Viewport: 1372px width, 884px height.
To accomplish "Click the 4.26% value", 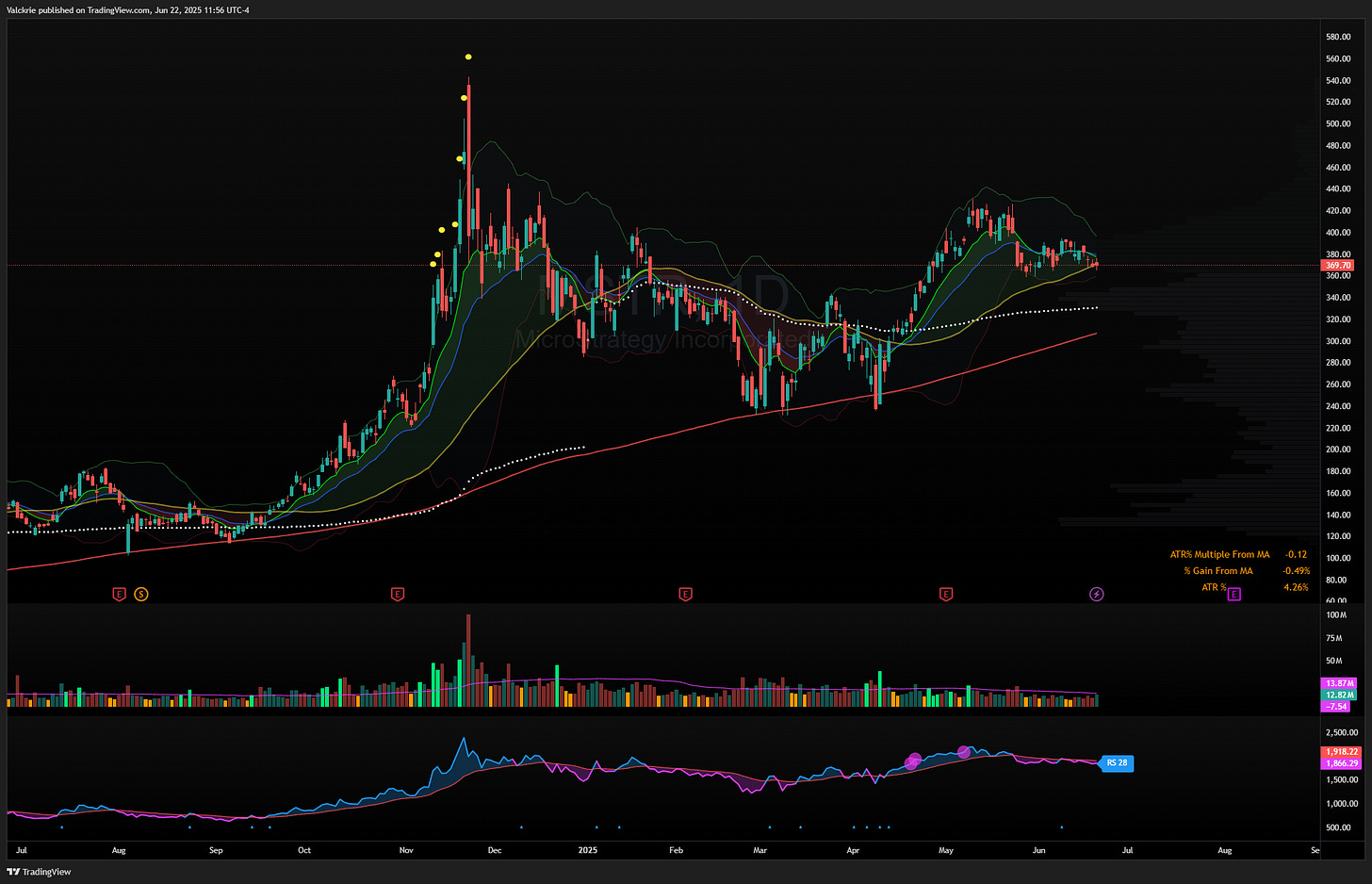I will (1297, 587).
